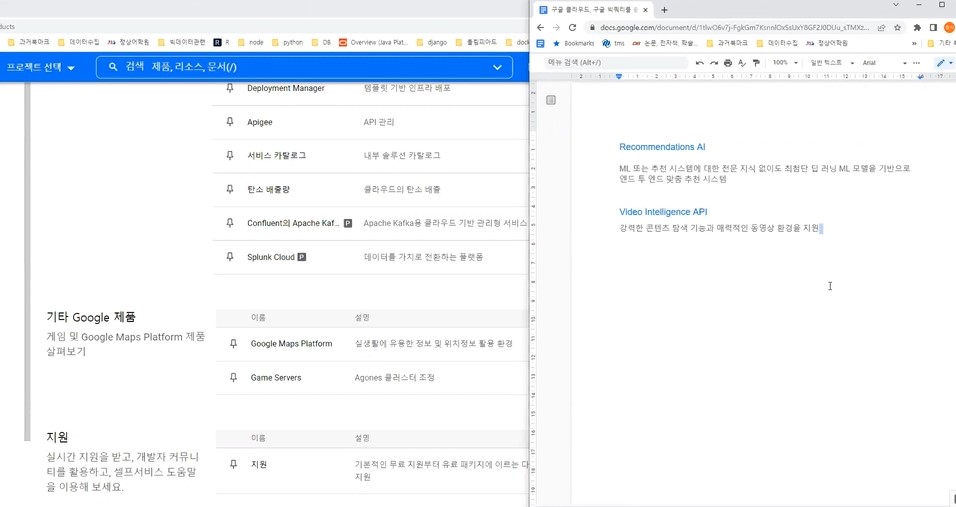Click the 기타 Google 제품 section heading

(91, 317)
